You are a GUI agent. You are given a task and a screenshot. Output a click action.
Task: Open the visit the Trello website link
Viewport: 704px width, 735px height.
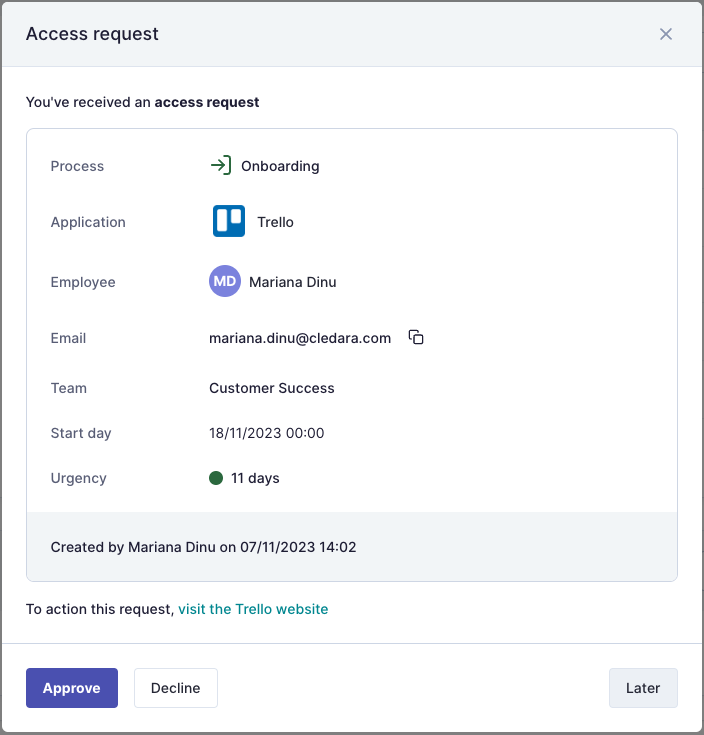[253, 609]
